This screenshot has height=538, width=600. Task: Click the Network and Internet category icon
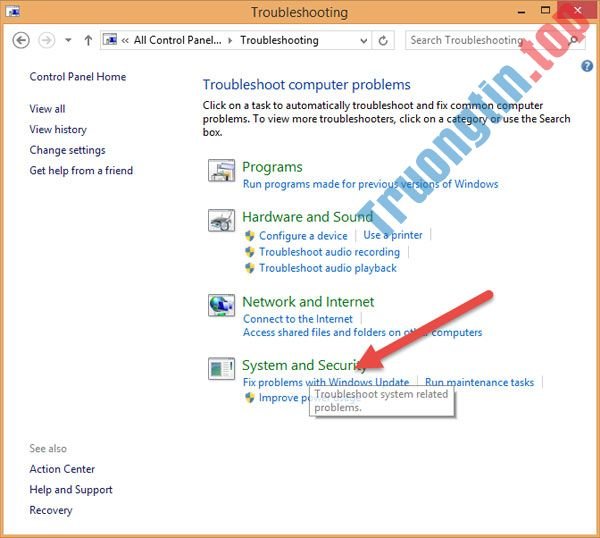(x=221, y=305)
